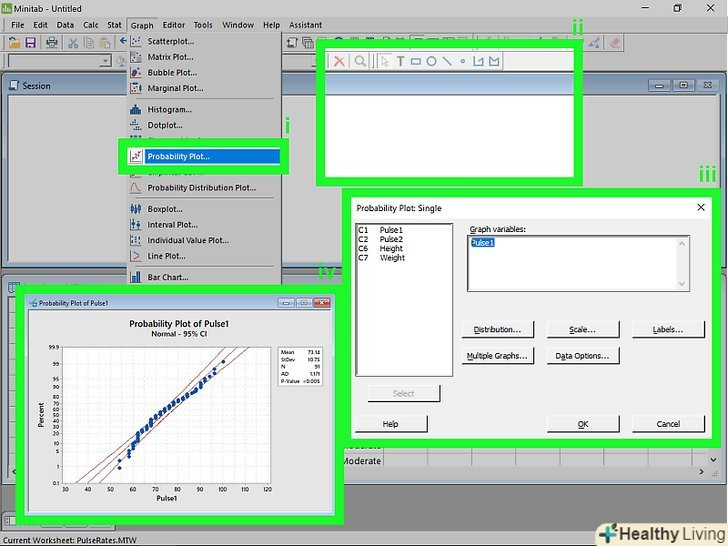Click the Session window scroll icon in toolbar
The height and width of the screenshot is (546, 728).
tap(292, 43)
